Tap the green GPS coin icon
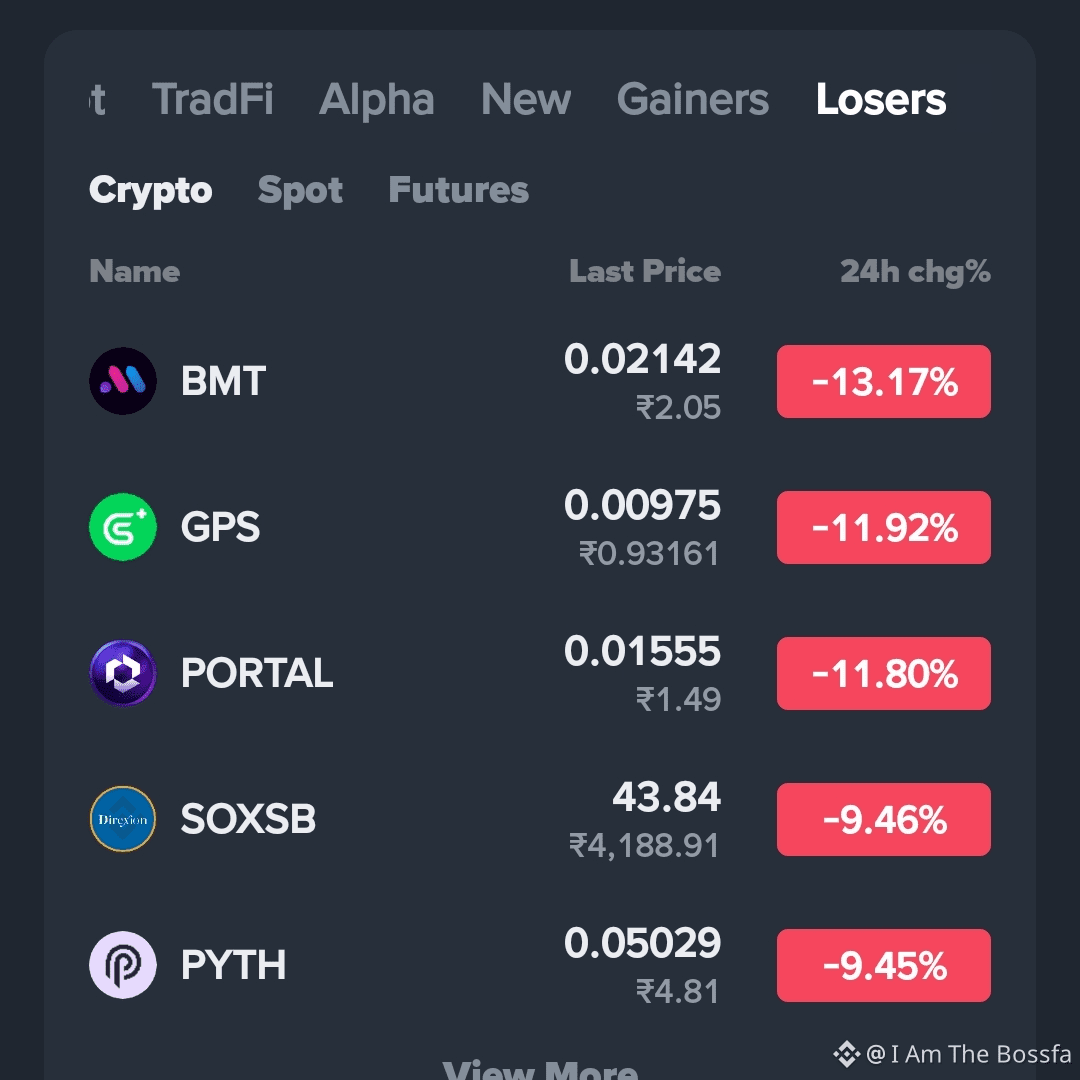The height and width of the screenshot is (1080, 1080). coord(123,527)
